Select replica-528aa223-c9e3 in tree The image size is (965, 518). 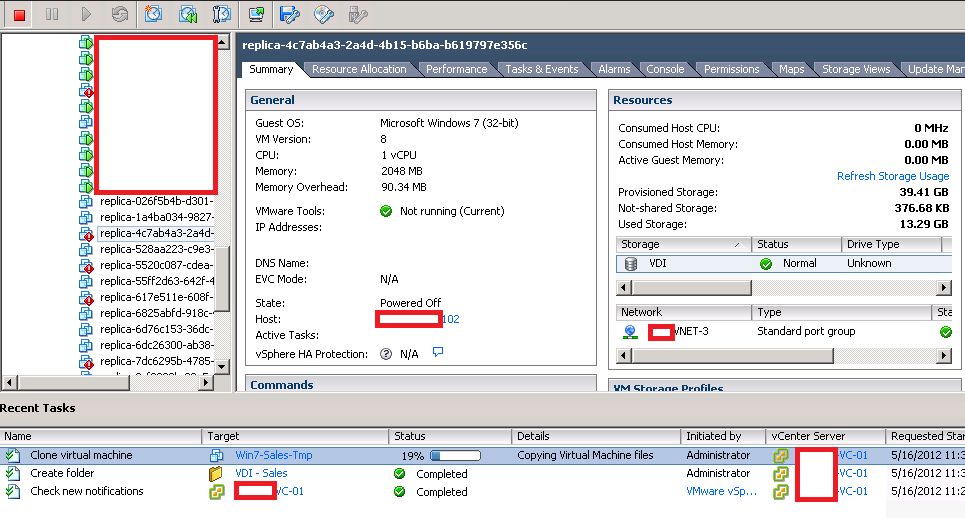click(x=156, y=249)
